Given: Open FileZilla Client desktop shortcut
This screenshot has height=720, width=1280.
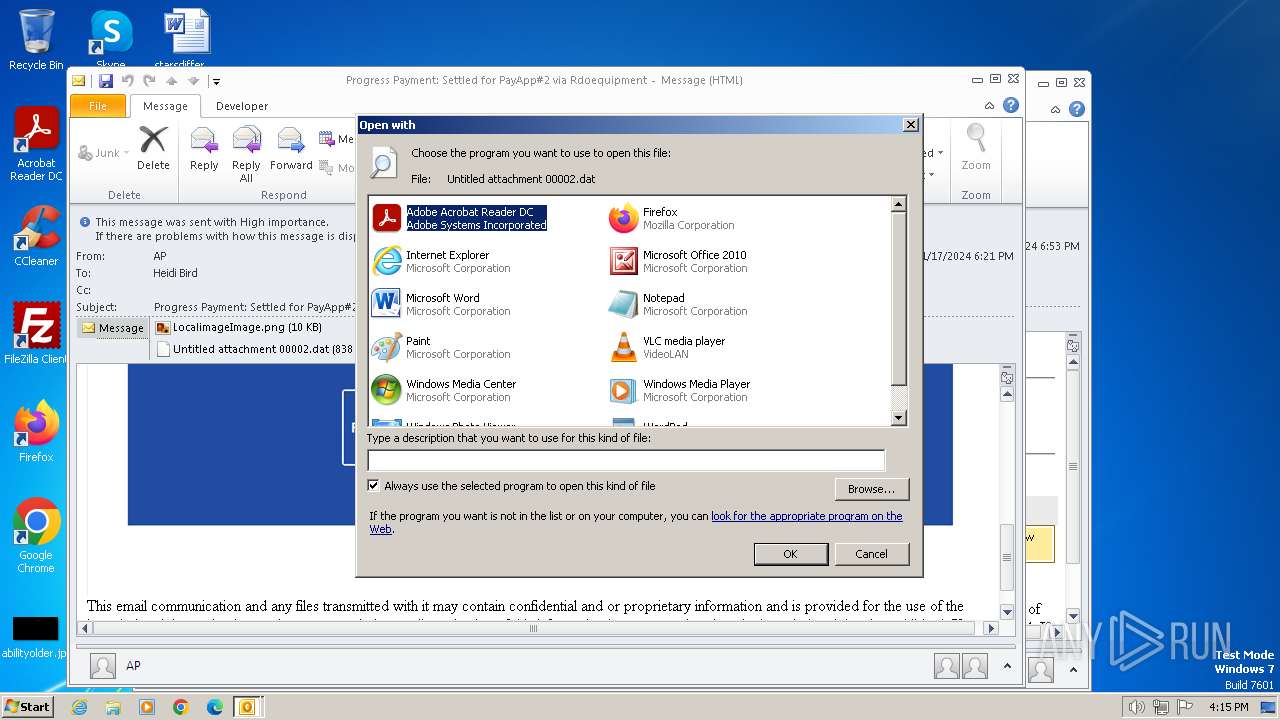Looking at the screenshot, I should 36,334.
